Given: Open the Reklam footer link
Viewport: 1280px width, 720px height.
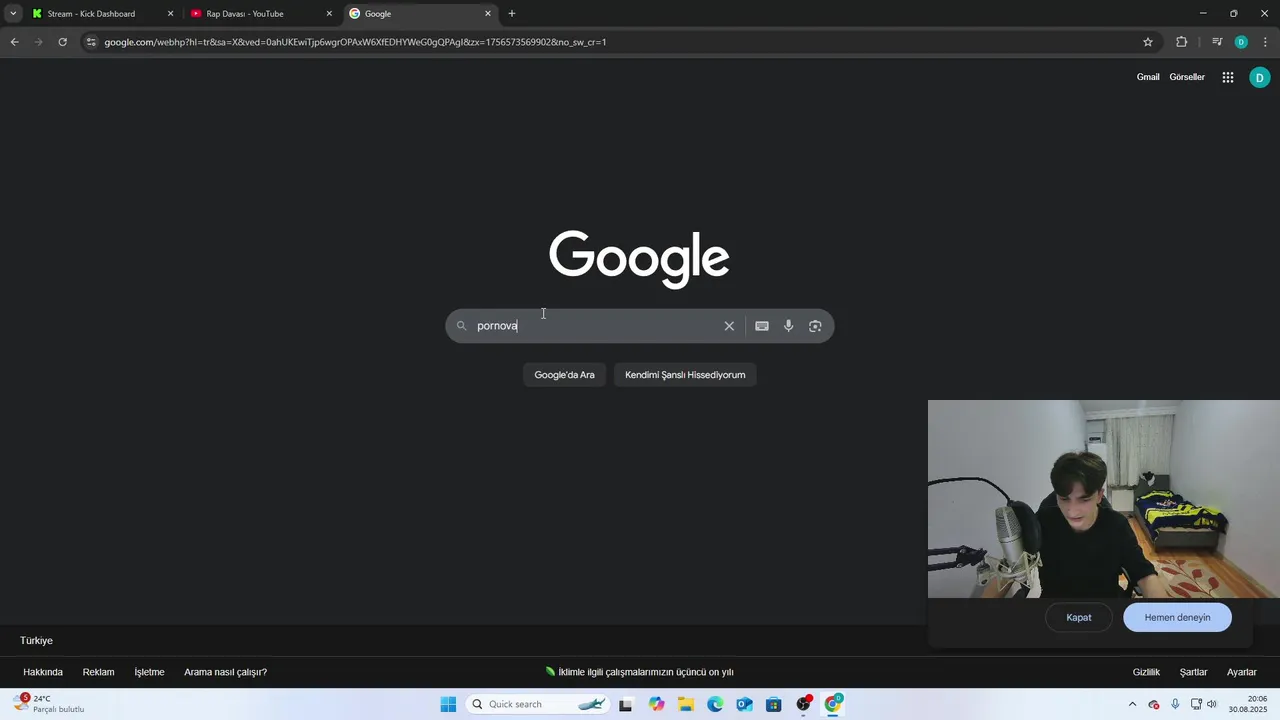Looking at the screenshot, I should [x=98, y=672].
